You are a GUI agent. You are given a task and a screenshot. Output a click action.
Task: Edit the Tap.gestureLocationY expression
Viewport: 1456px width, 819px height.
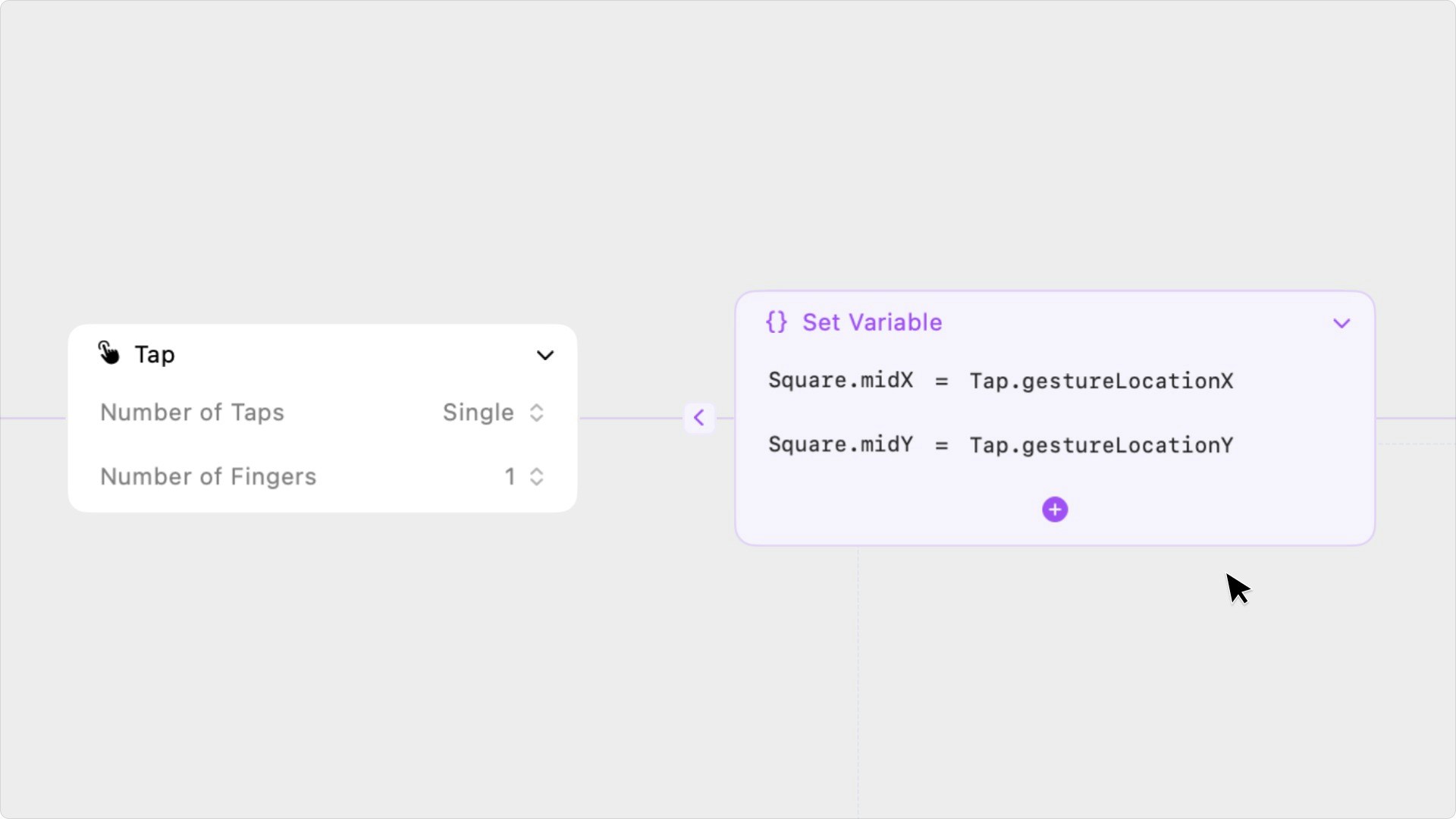click(1101, 445)
